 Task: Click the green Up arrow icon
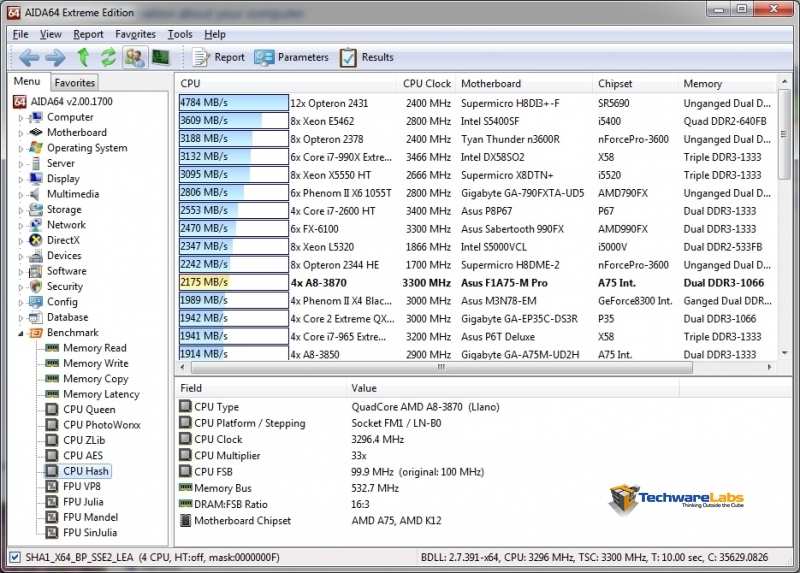[x=83, y=57]
